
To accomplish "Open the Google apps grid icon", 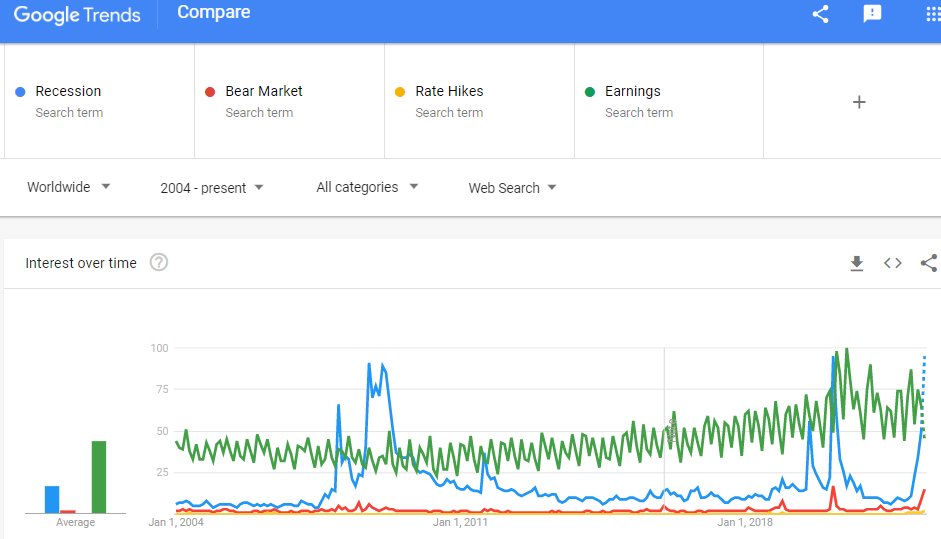I will (933, 14).
